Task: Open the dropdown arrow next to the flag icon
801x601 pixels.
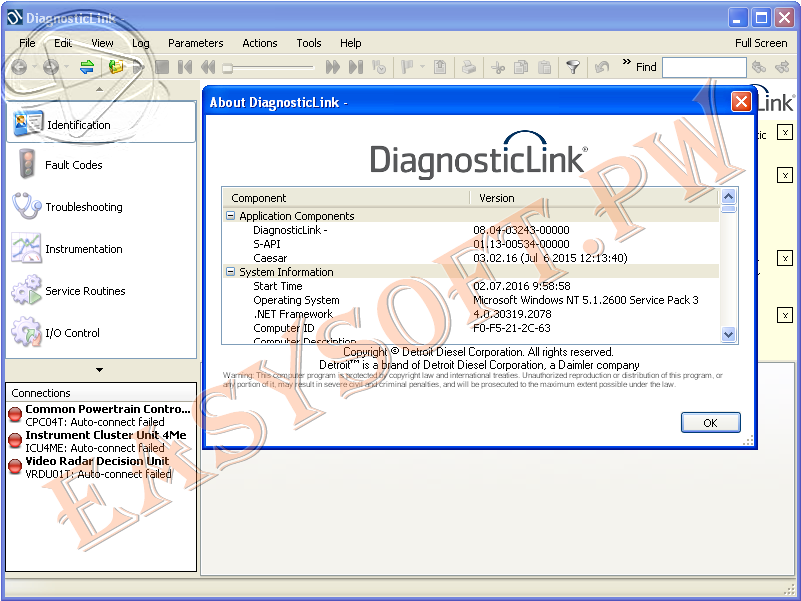Action: [x=422, y=67]
